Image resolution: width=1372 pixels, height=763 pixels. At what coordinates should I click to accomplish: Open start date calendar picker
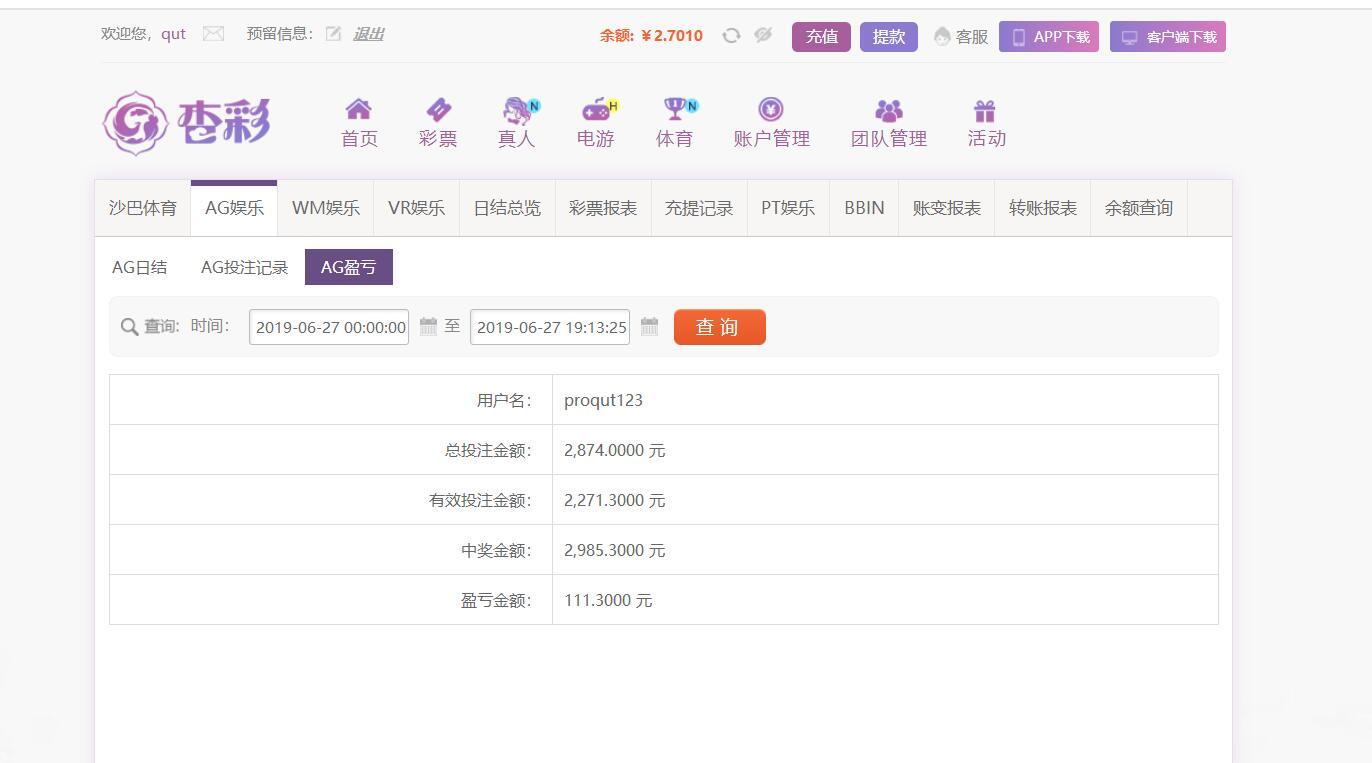pos(428,327)
